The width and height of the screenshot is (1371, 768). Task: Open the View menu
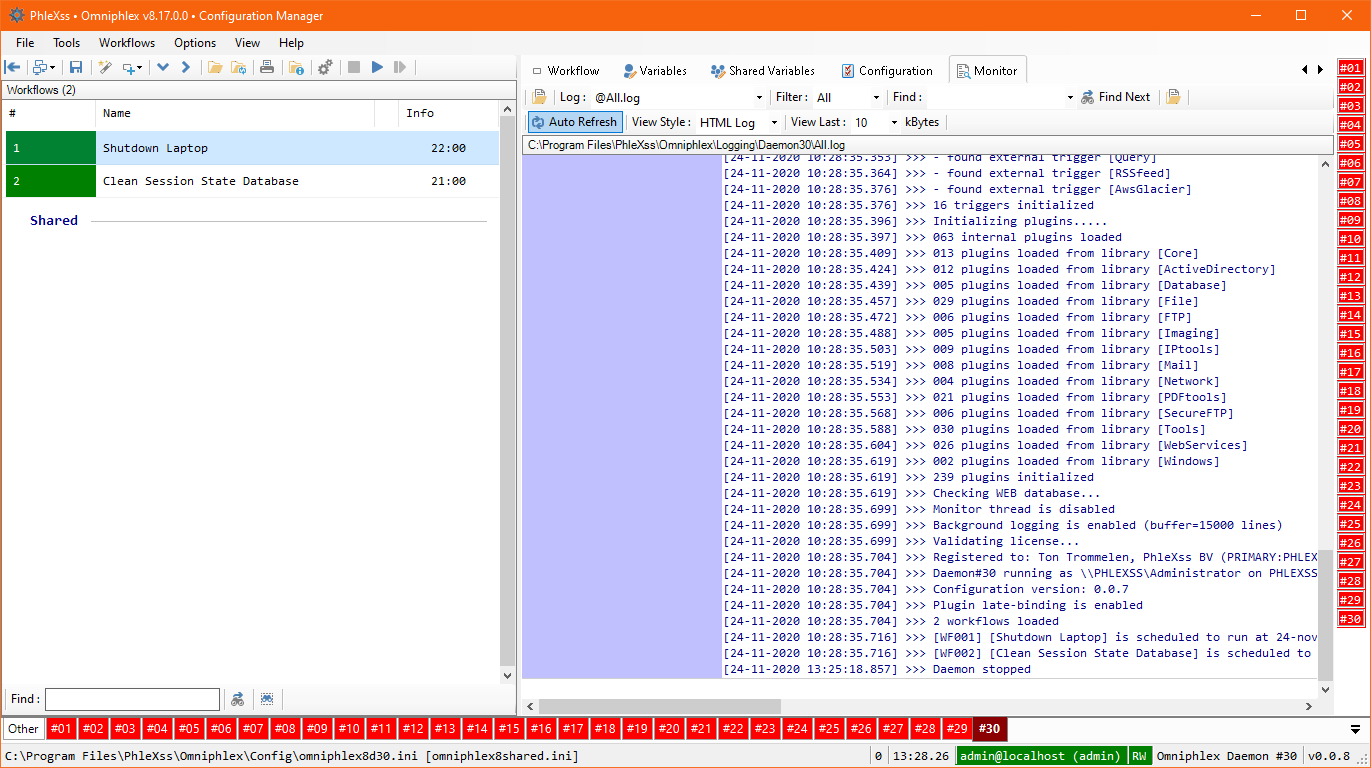[x=248, y=43]
